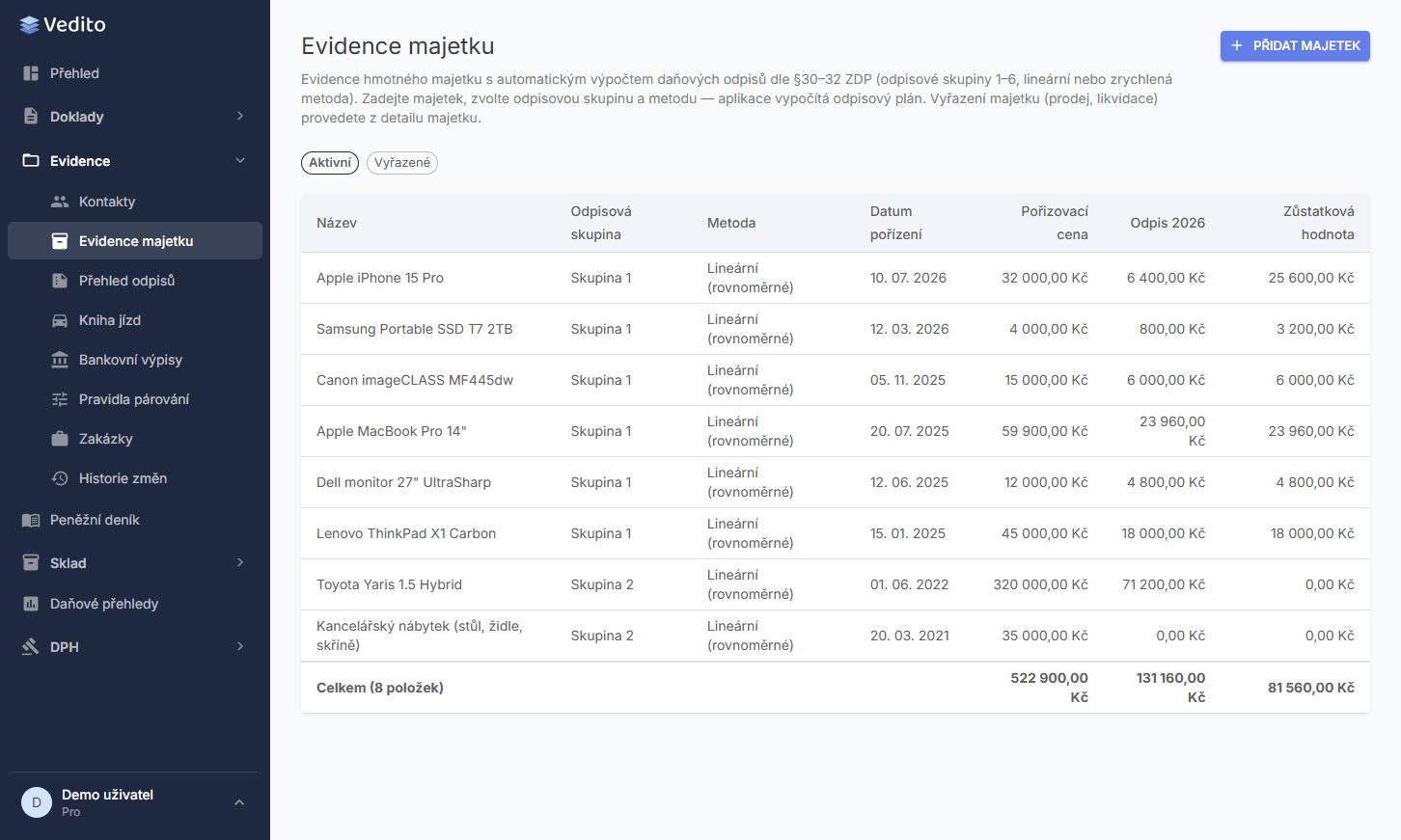Click the Pravidla párování sliders icon
This screenshot has height=840, width=1401.
[x=60, y=399]
